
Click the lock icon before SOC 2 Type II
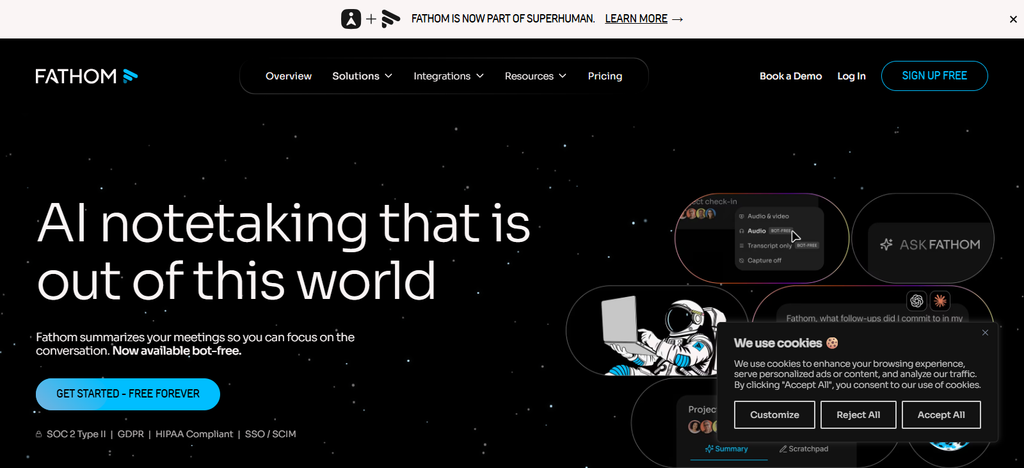tap(39, 434)
